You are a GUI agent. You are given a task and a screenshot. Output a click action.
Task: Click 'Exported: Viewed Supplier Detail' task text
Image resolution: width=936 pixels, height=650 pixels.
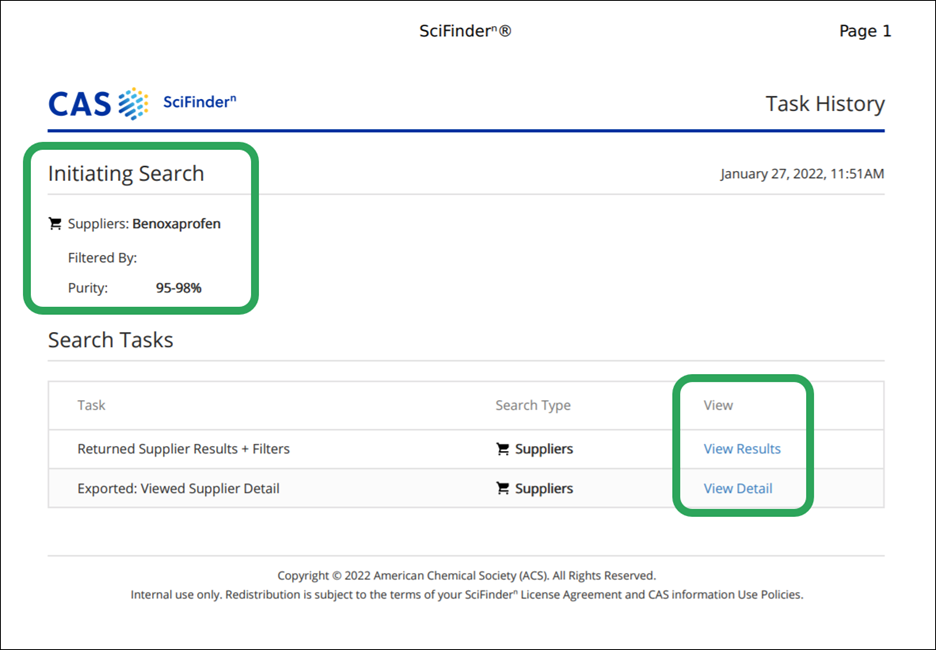click(x=178, y=488)
